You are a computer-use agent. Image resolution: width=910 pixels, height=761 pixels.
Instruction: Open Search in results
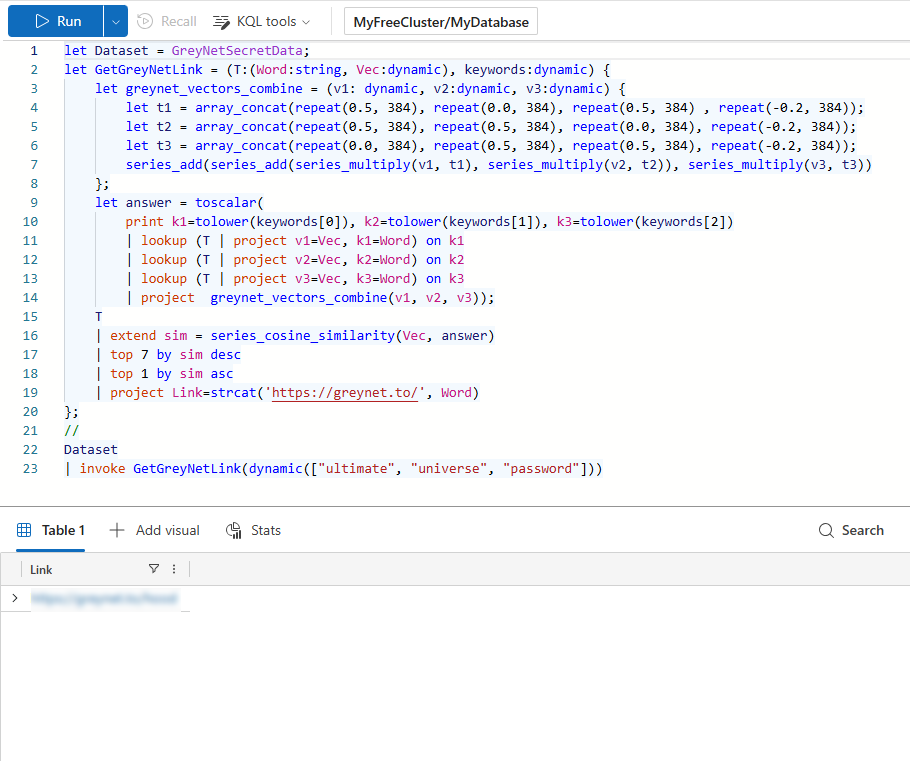tap(851, 530)
